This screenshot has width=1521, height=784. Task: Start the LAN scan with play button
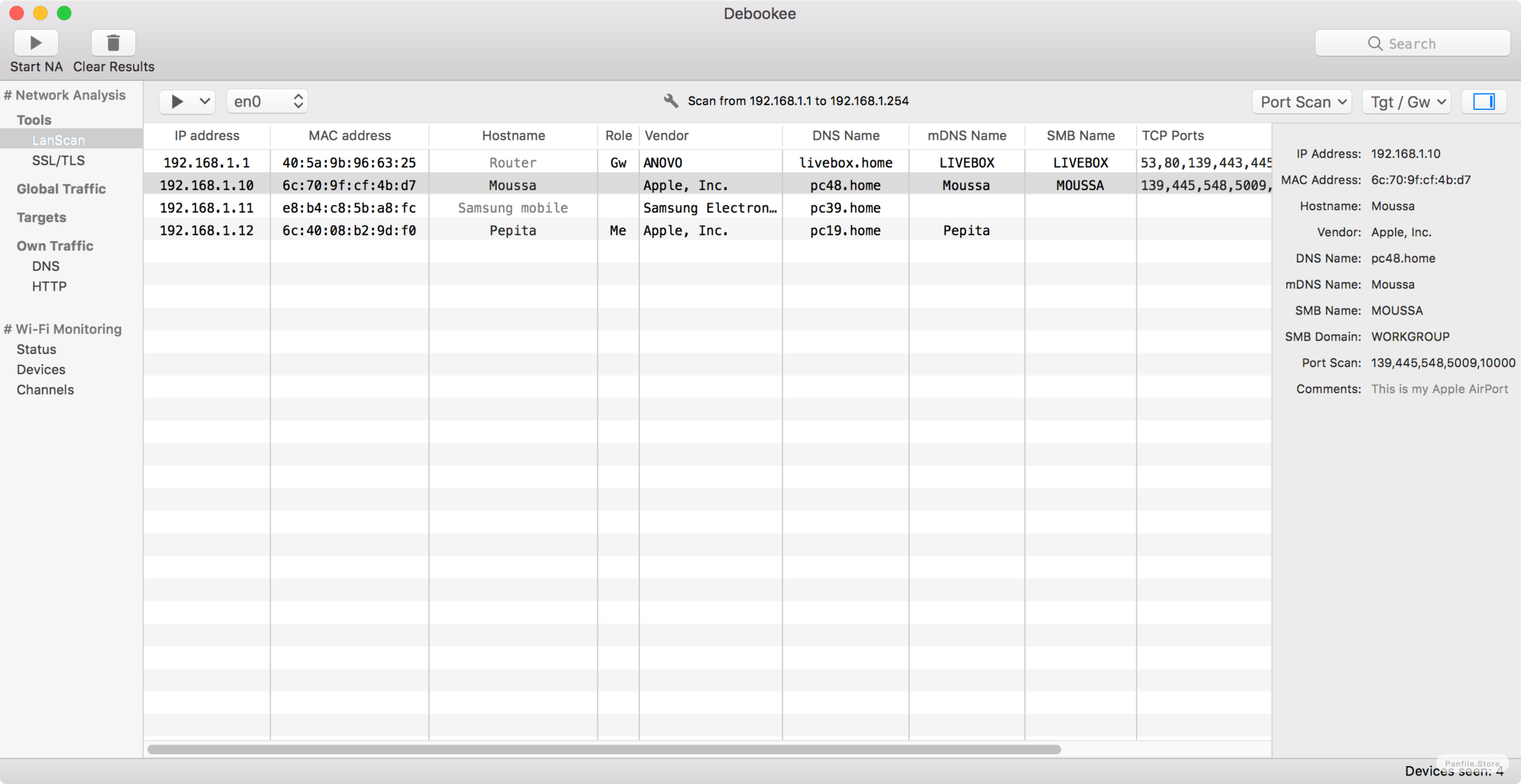176,102
